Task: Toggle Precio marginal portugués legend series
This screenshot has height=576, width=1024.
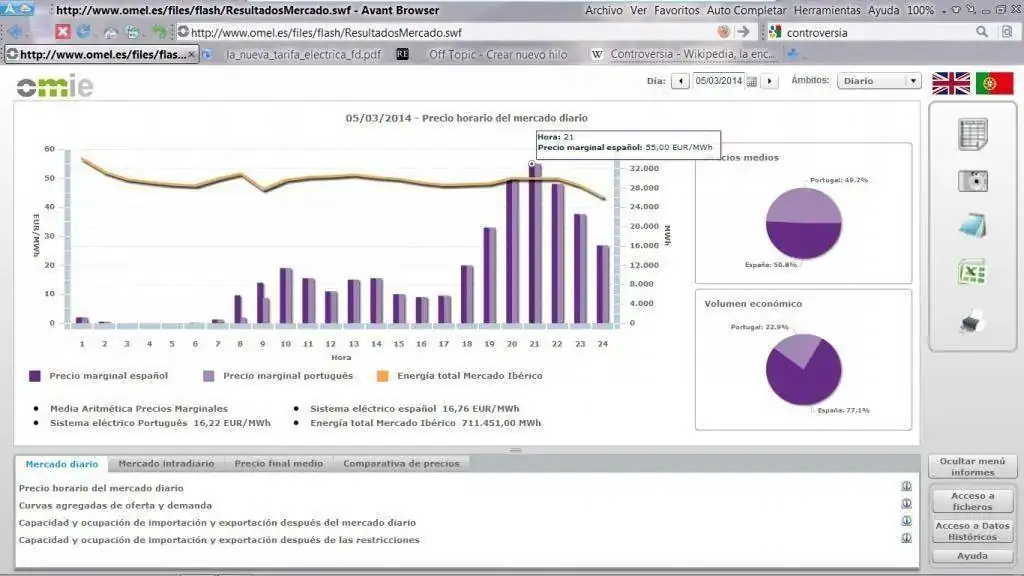Action: tap(278, 376)
